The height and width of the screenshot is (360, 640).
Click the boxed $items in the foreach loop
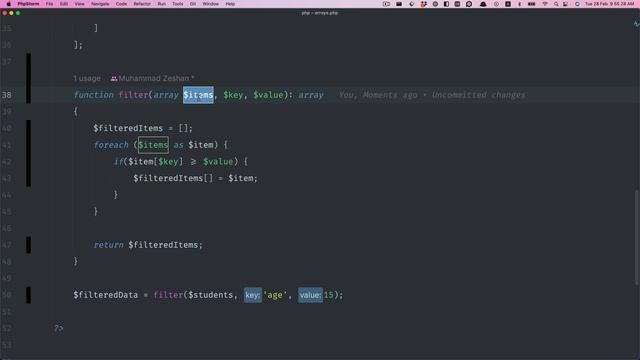point(153,145)
